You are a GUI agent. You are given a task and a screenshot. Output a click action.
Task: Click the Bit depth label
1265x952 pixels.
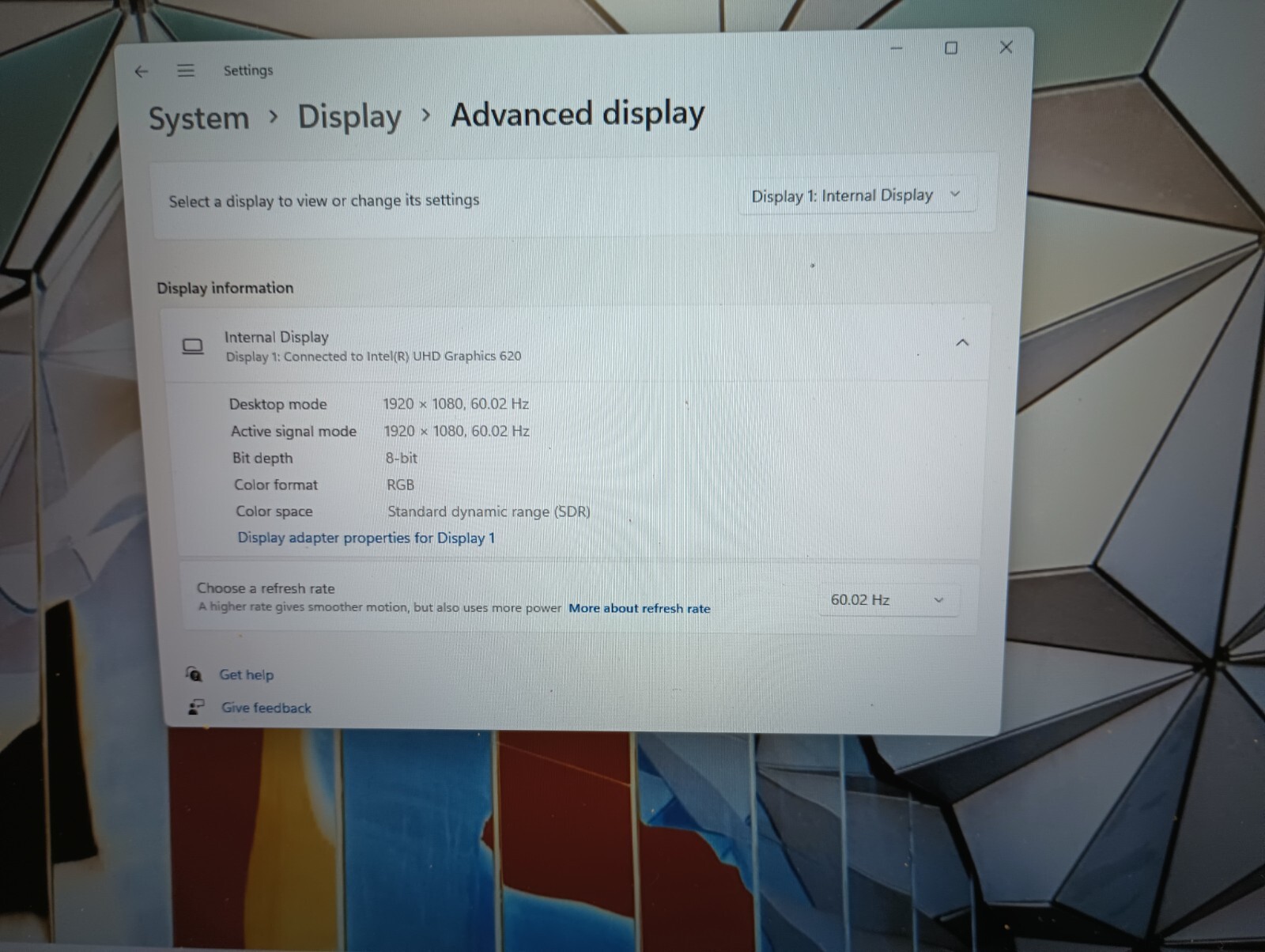tap(262, 458)
